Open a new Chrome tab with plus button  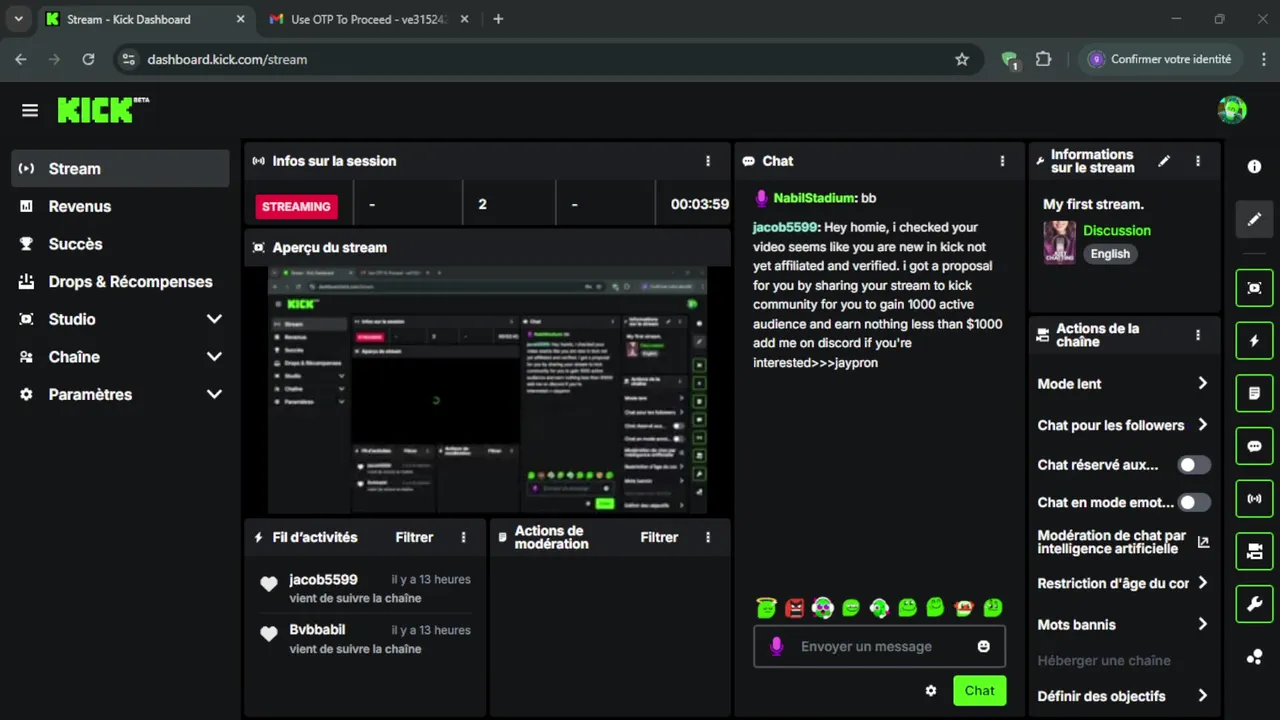498,19
